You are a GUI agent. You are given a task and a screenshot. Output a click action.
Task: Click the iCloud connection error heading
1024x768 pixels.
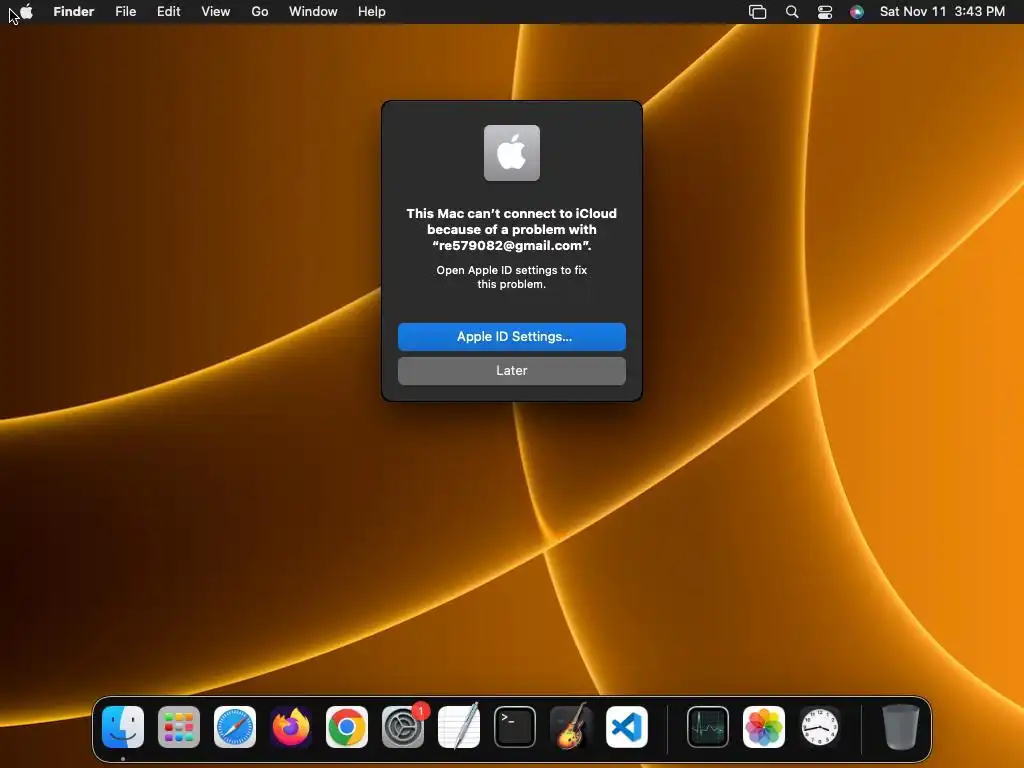click(512, 229)
